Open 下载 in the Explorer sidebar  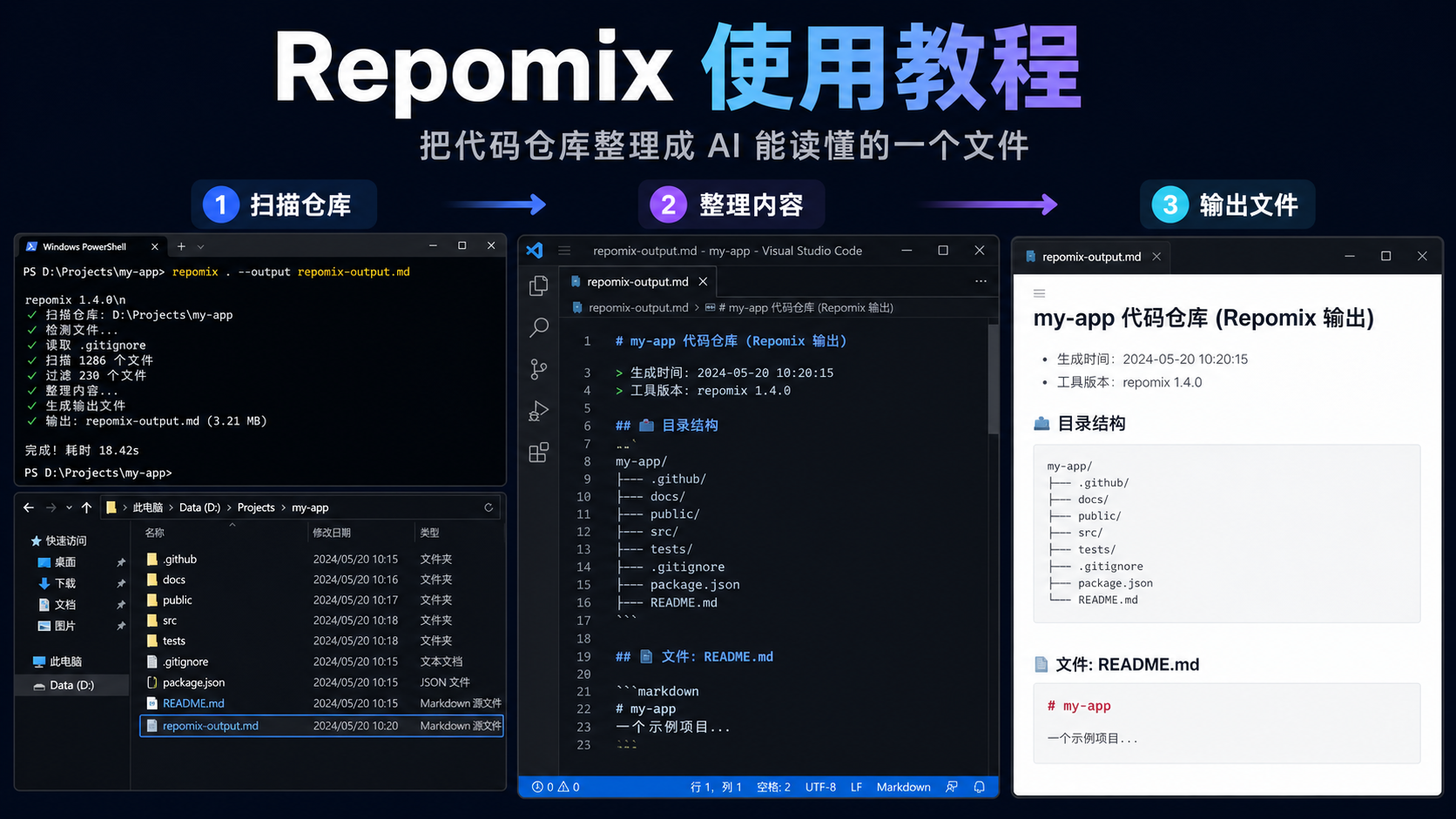(x=57, y=583)
